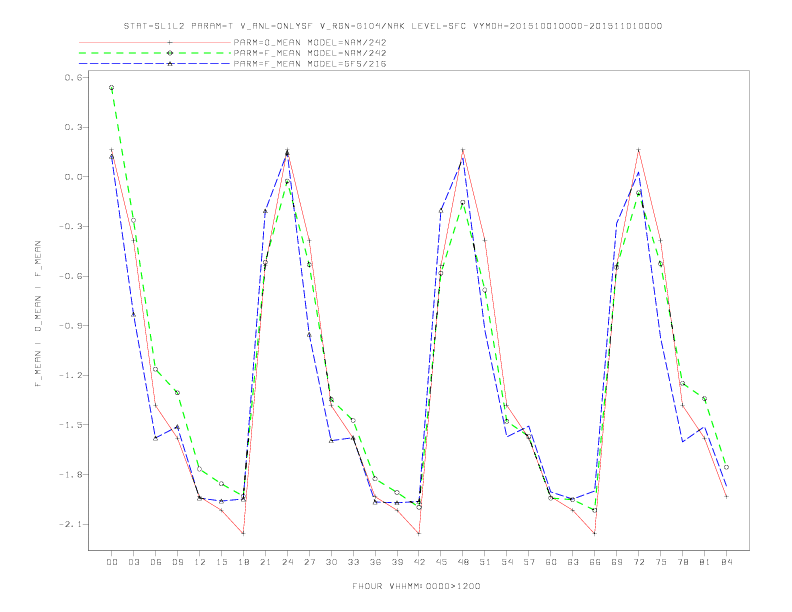Click x-axis hour label 27
This screenshot has height=612, width=792.
tap(309, 562)
